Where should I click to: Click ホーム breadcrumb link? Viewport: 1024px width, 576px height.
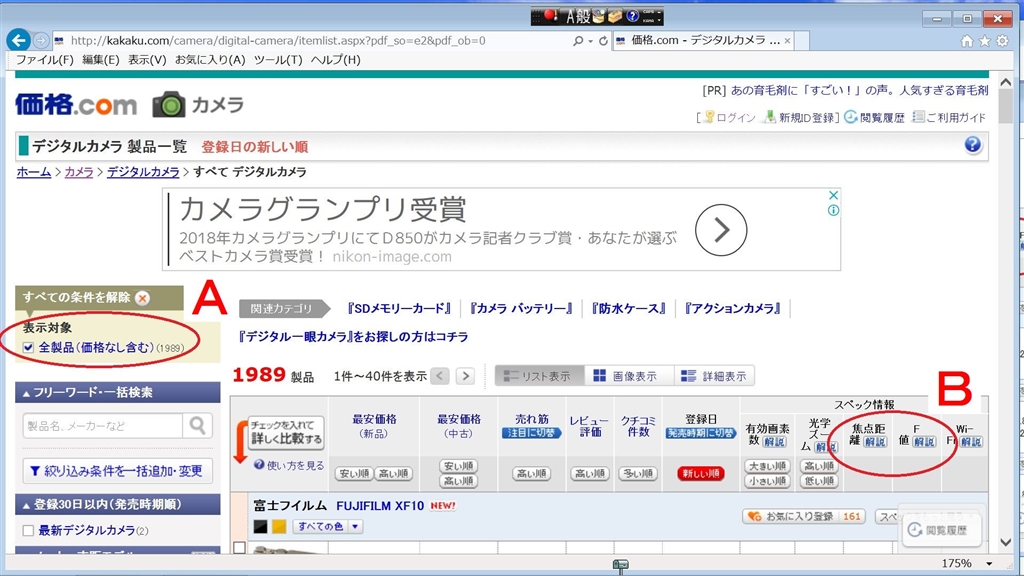tap(34, 172)
